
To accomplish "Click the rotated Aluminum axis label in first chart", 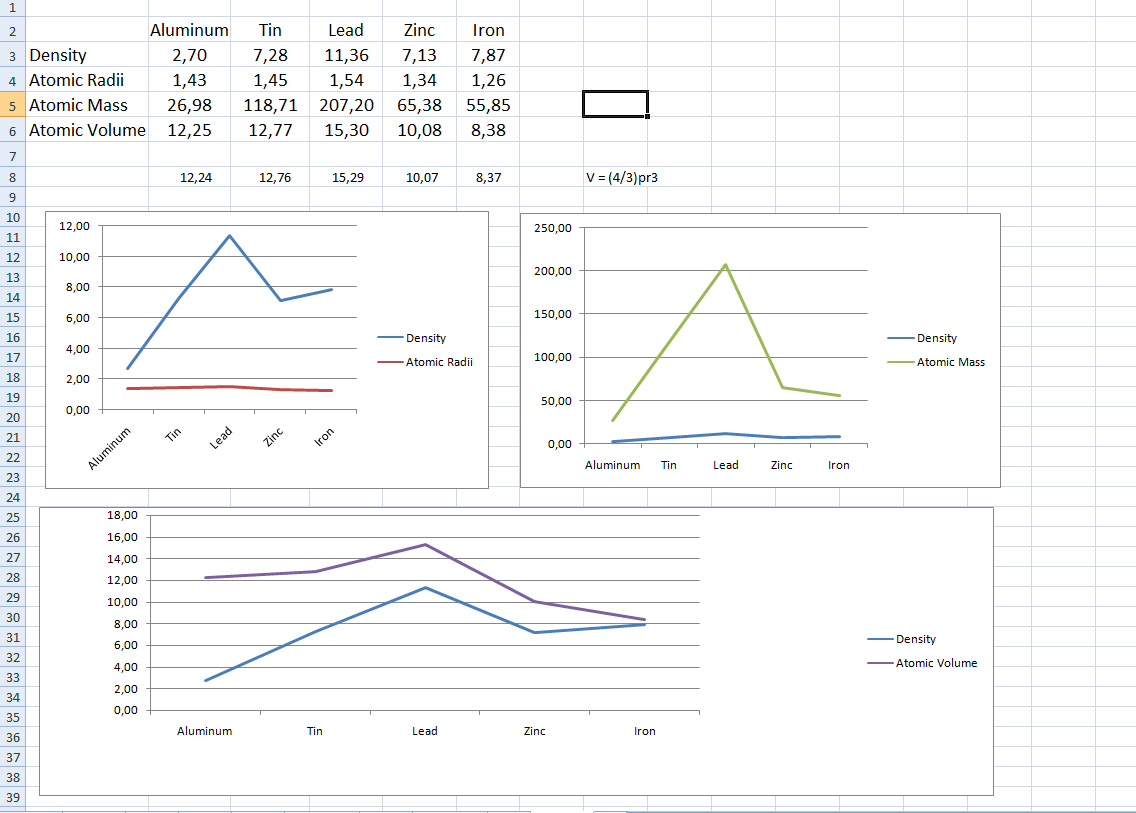I will coord(111,449).
